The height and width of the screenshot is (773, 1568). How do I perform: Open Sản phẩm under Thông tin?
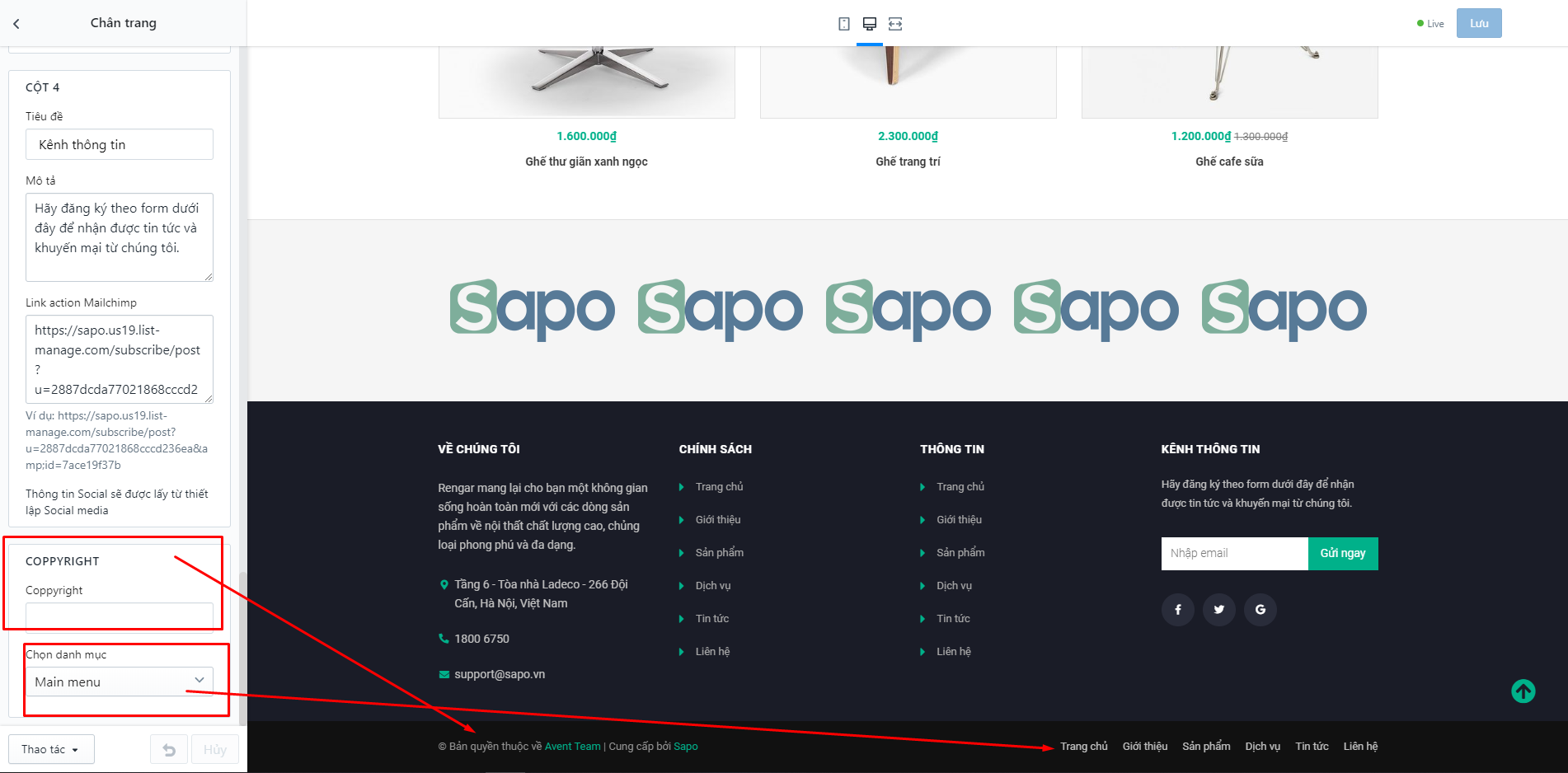tap(960, 553)
